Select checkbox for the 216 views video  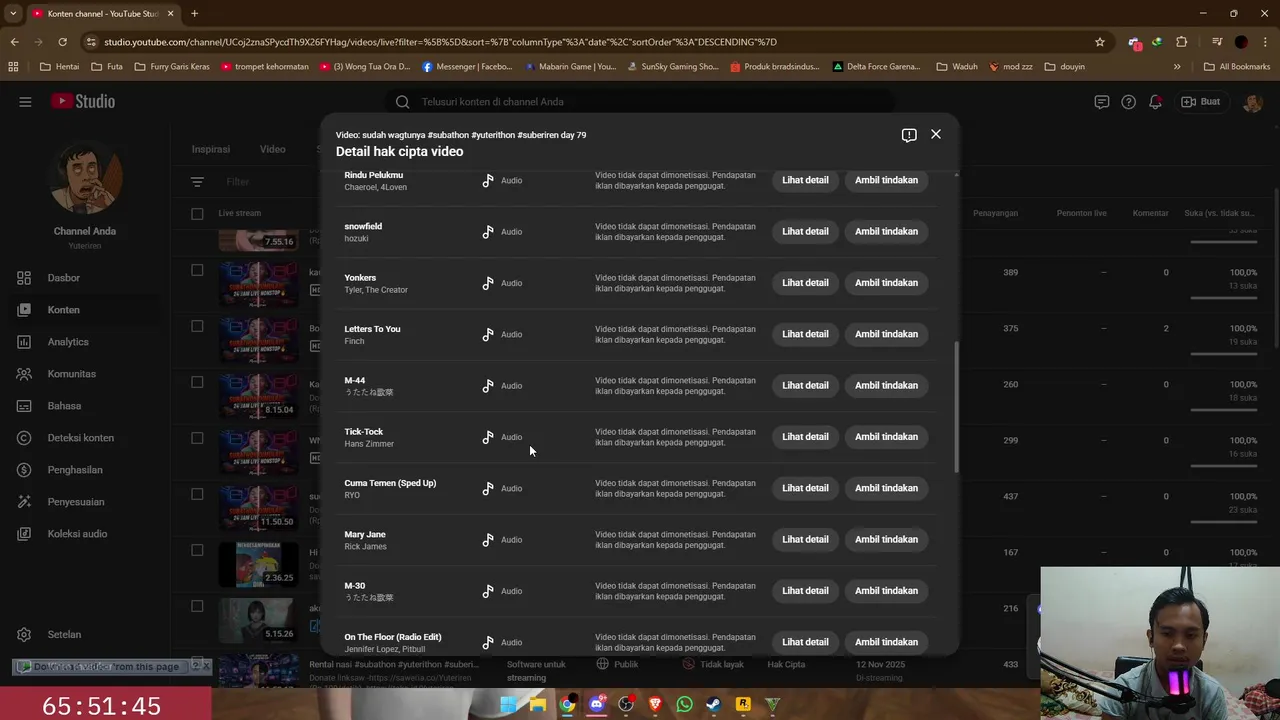tap(197, 606)
